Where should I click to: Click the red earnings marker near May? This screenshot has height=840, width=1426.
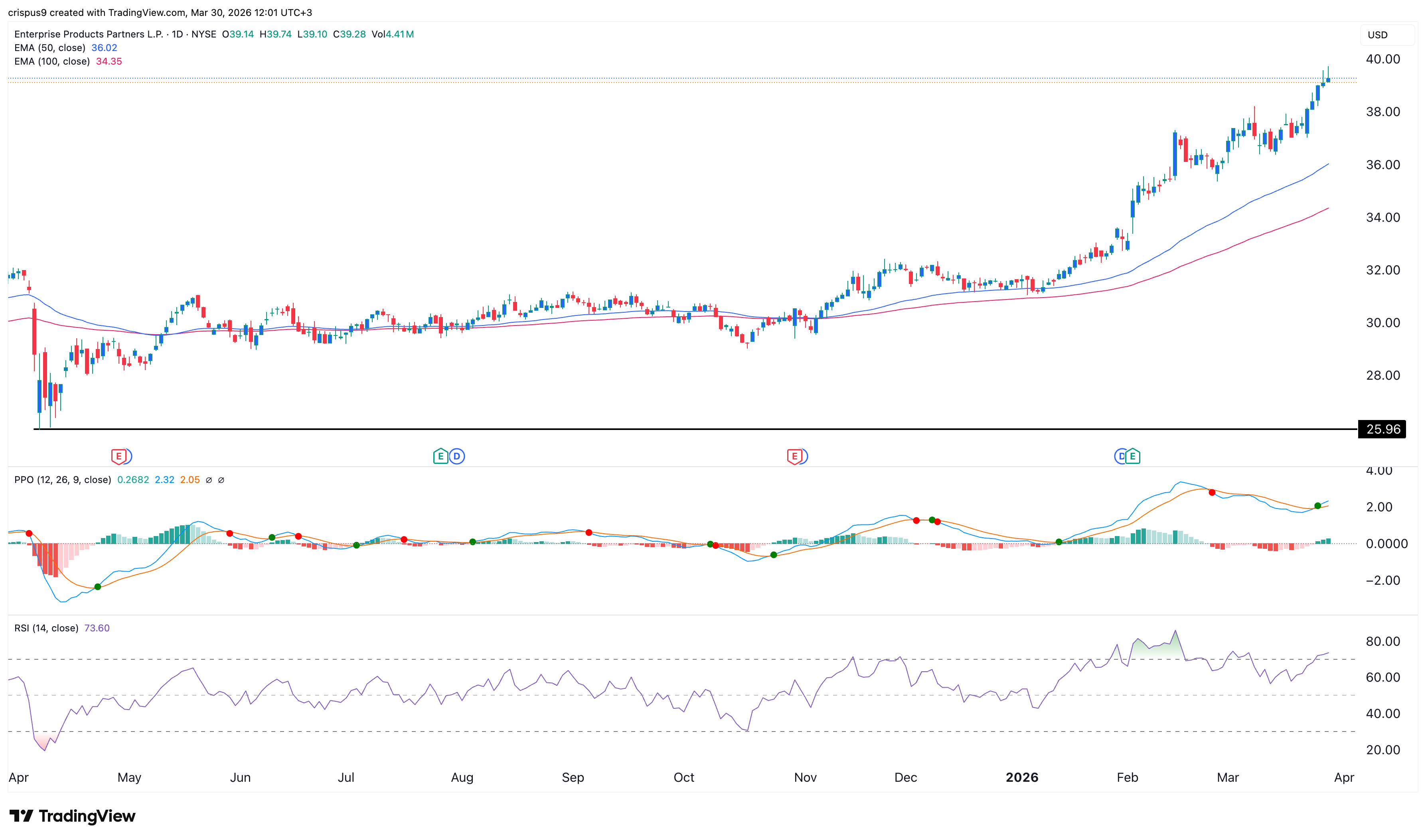[119, 456]
